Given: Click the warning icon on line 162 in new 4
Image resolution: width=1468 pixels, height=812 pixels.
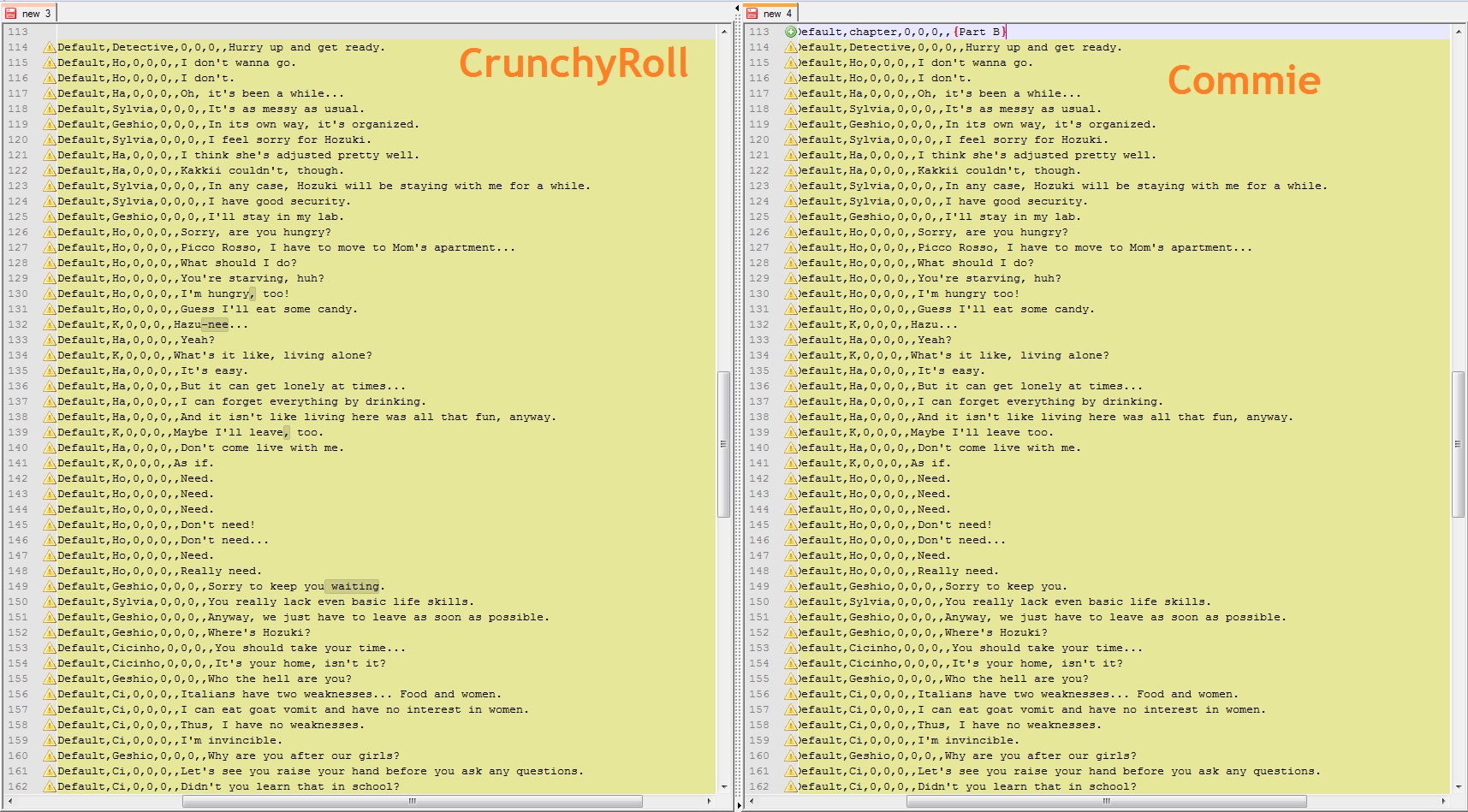Looking at the screenshot, I should (x=791, y=786).
